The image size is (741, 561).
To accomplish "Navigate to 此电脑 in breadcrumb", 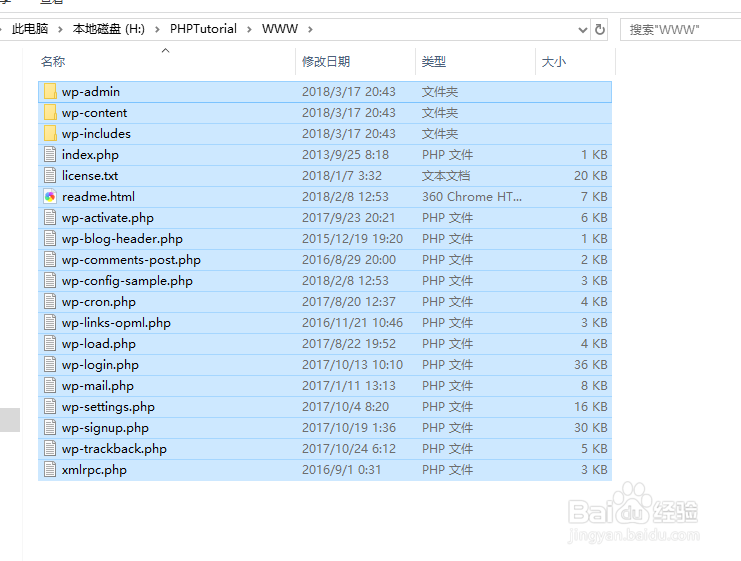I will 30,29.
